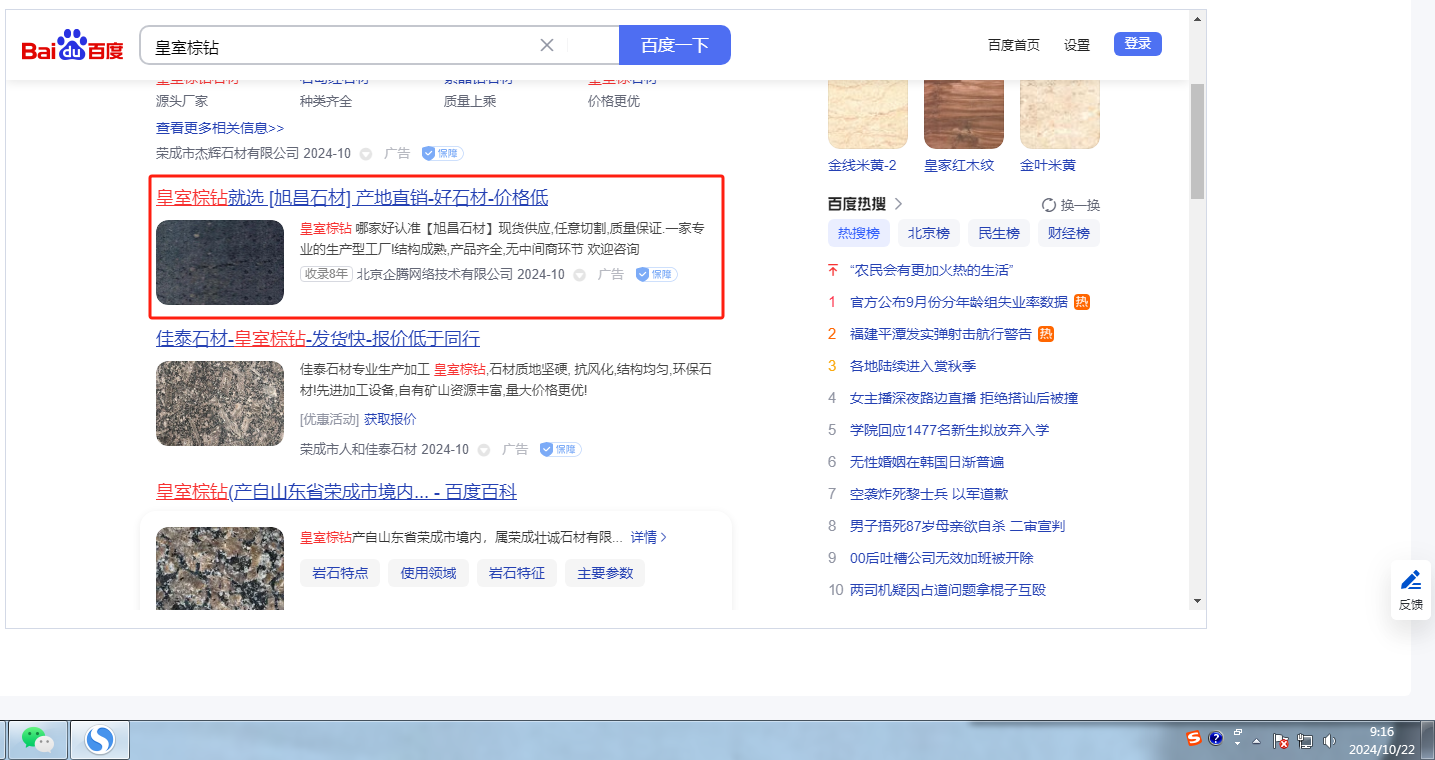Viewport: 1435px width, 760px height.
Task: Open the 百度百科 皇室棕钻 result title
Action: click(336, 492)
